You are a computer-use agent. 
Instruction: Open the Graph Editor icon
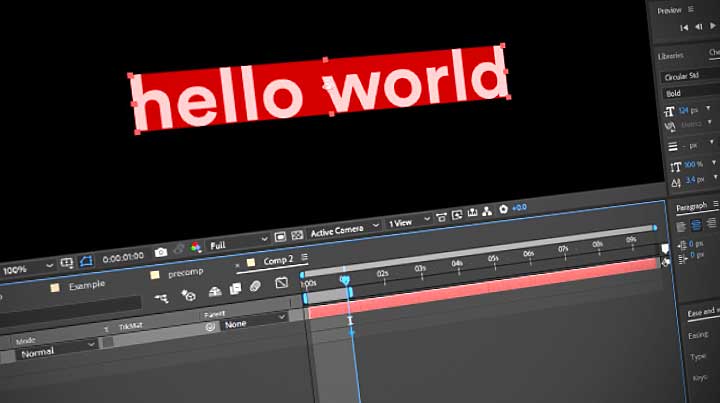[x=281, y=283]
